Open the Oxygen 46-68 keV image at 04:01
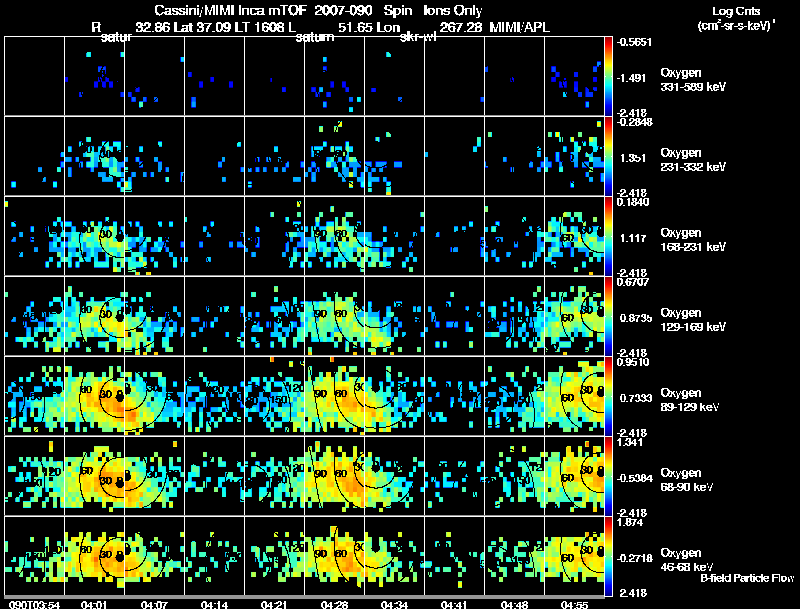The width and height of the screenshot is (800, 609). [94, 556]
